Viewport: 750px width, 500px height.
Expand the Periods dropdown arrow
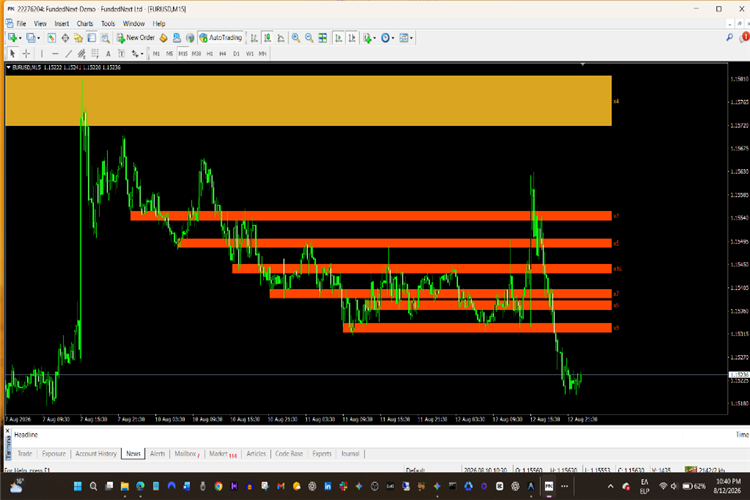pyautogui.click(x=393, y=38)
